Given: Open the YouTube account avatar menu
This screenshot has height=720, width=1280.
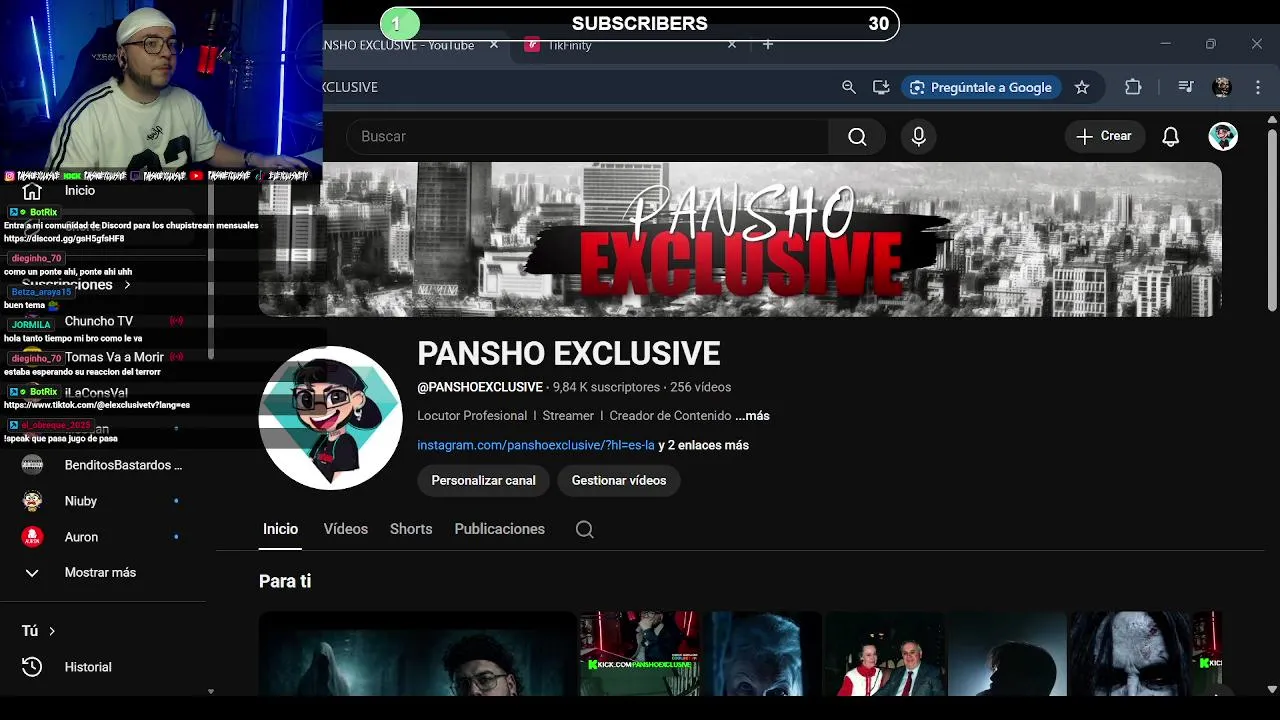Looking at the screenshot, I should (x=1223, y=137).
